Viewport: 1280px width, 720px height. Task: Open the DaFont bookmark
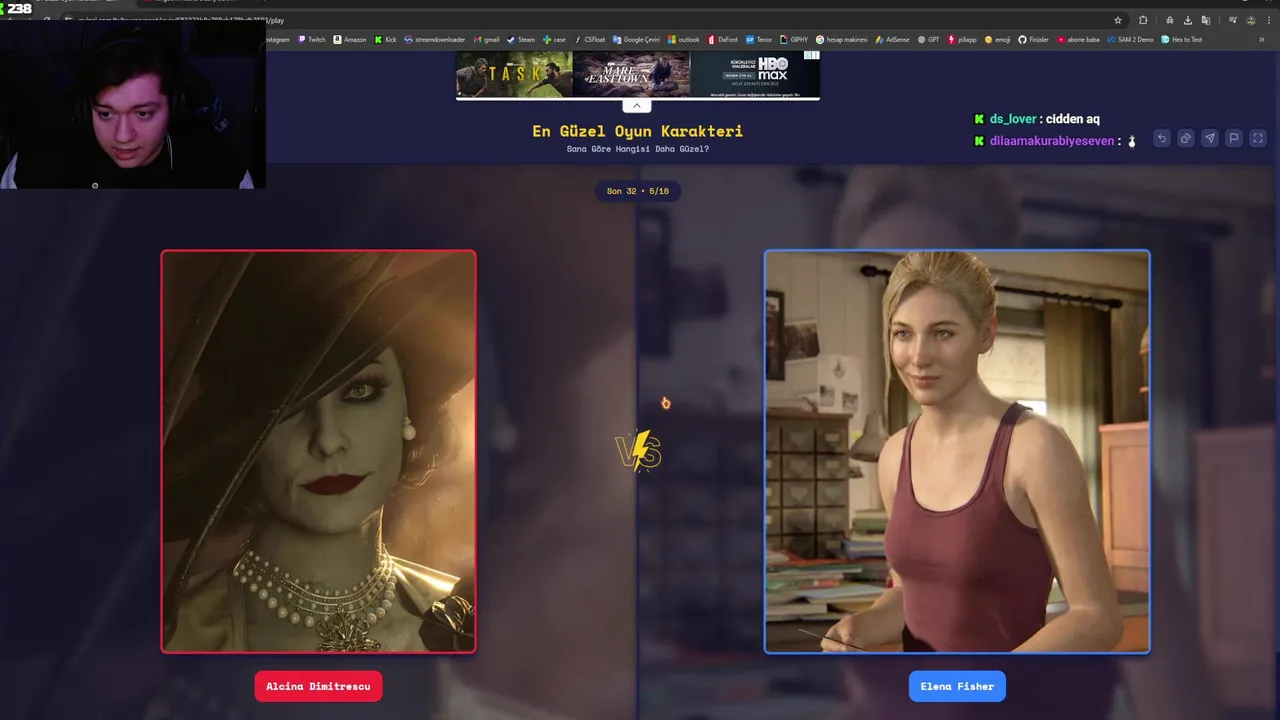click(723, 40)
